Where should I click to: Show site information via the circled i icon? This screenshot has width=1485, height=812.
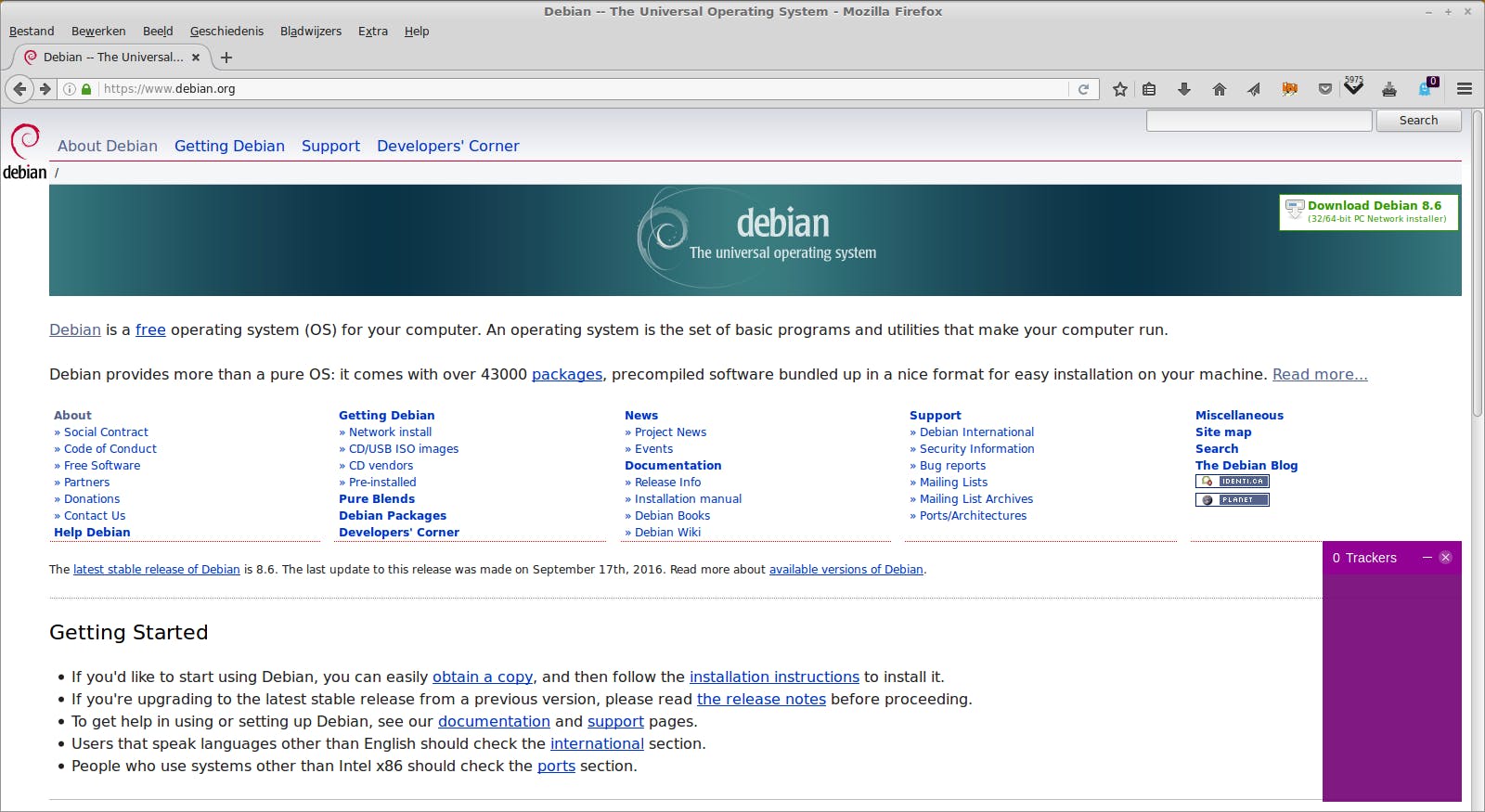(x=70, y=89)
